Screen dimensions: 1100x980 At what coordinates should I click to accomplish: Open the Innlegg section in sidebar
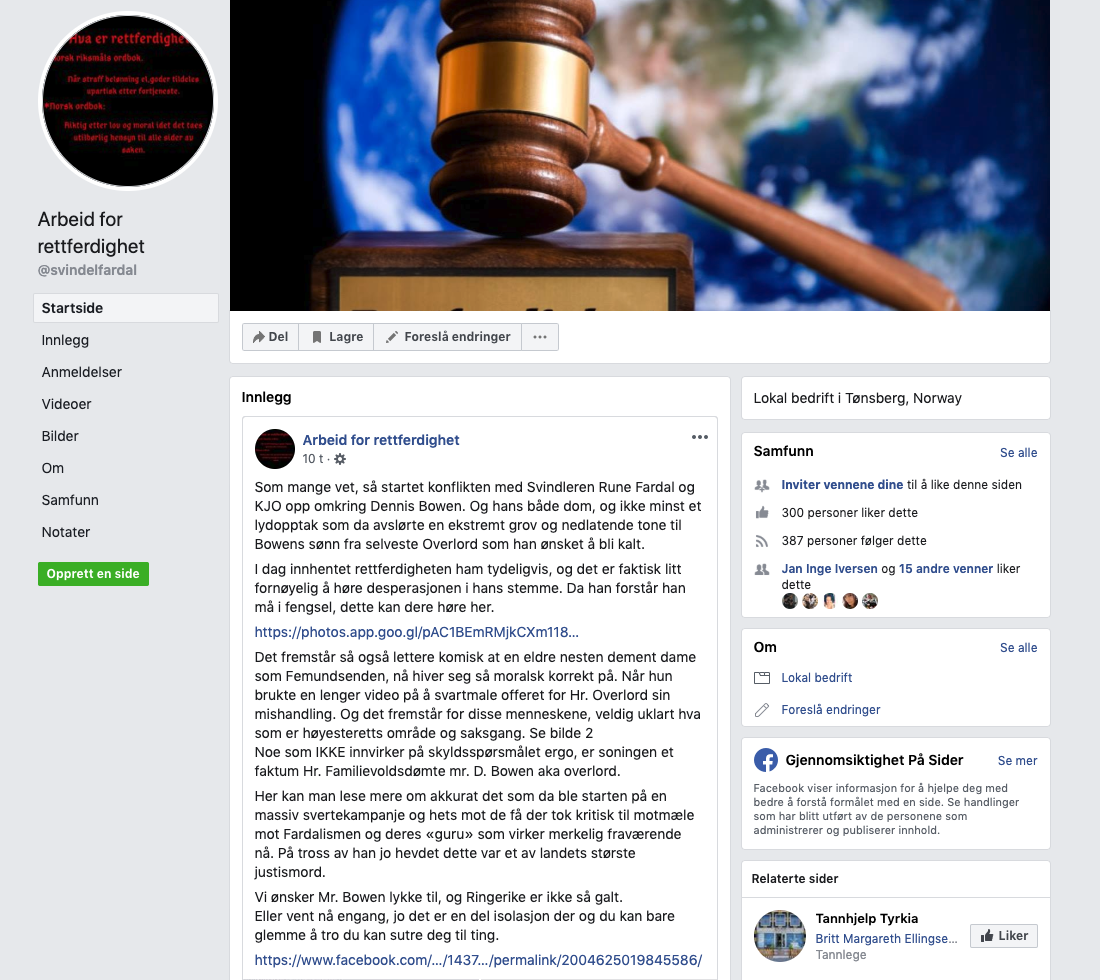tap(65, 340)
